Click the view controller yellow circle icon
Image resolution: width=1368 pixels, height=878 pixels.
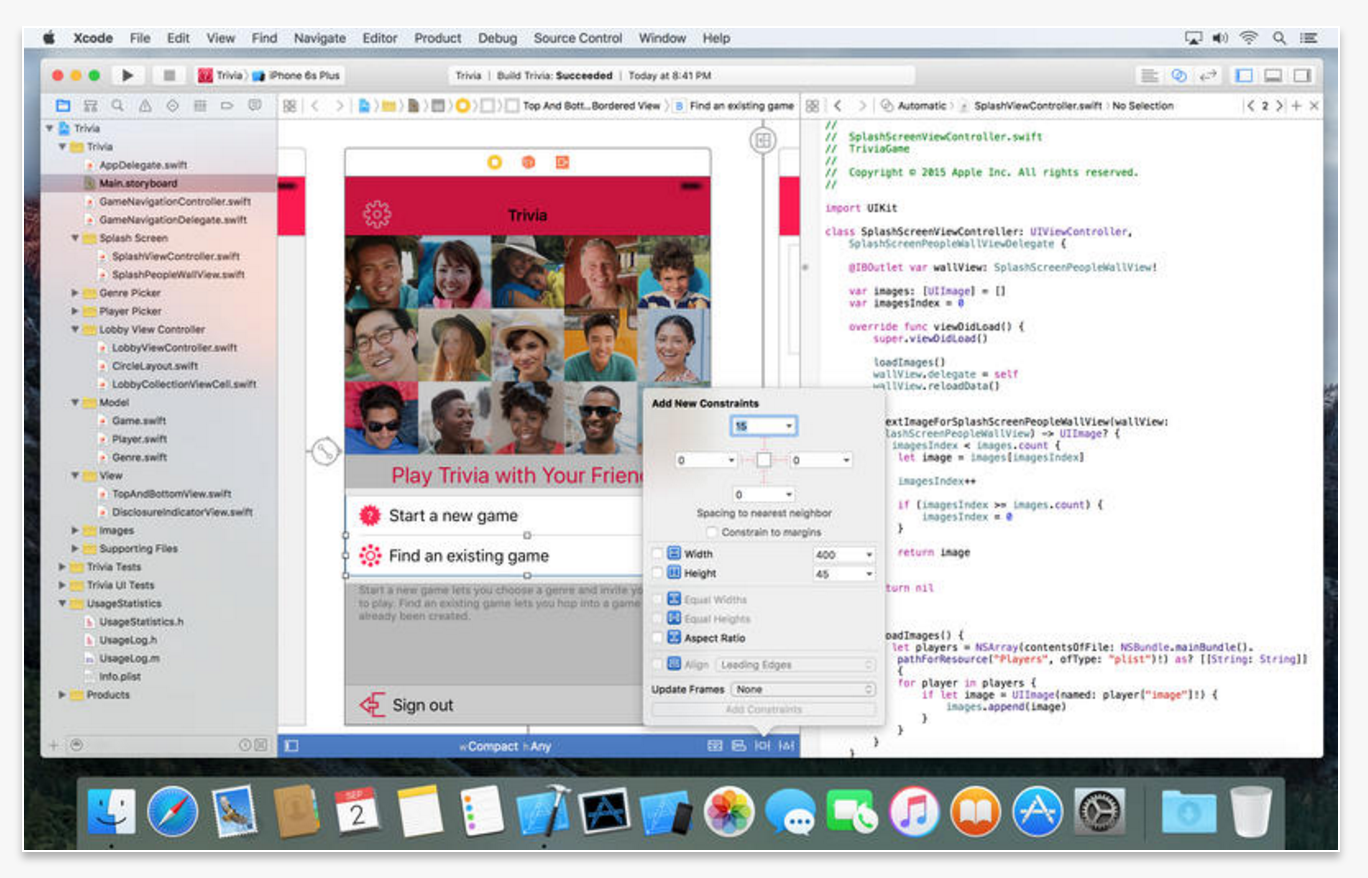pyautogui.click(x=494, y=162)
